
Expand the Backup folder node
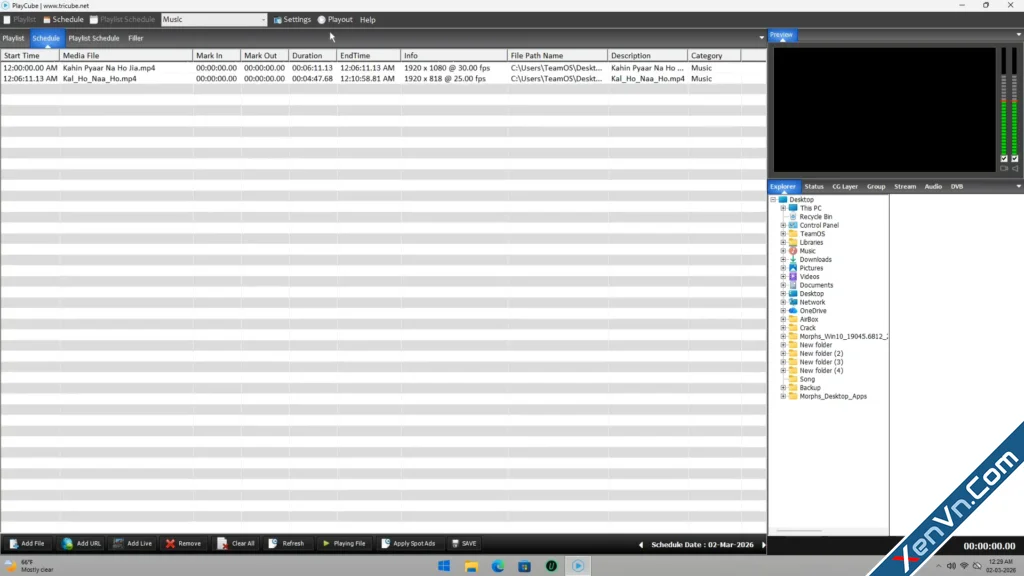click(x=783, y=388)
